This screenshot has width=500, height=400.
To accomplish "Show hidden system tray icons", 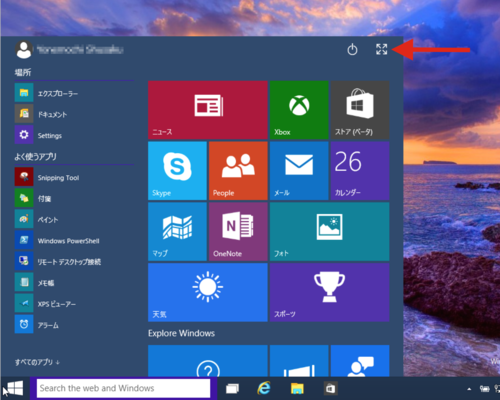I will (469, 389).
